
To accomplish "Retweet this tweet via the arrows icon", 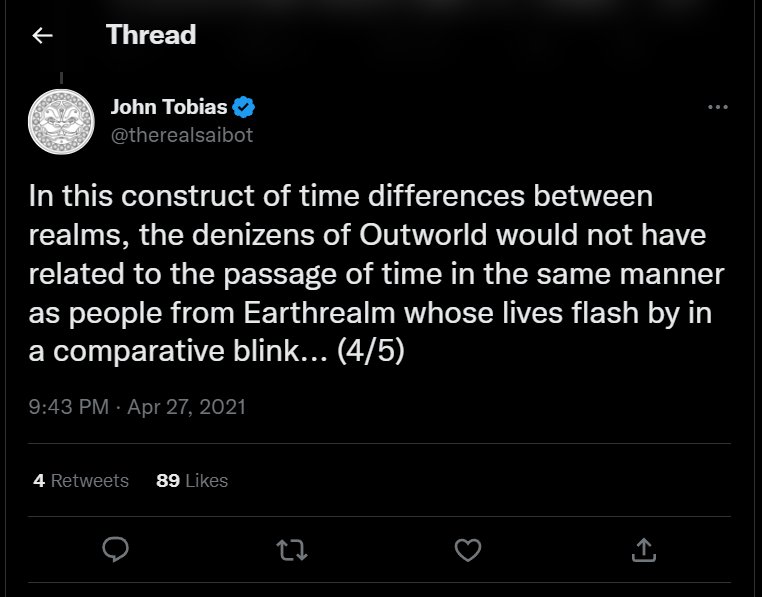I will (x=292, y=549).
